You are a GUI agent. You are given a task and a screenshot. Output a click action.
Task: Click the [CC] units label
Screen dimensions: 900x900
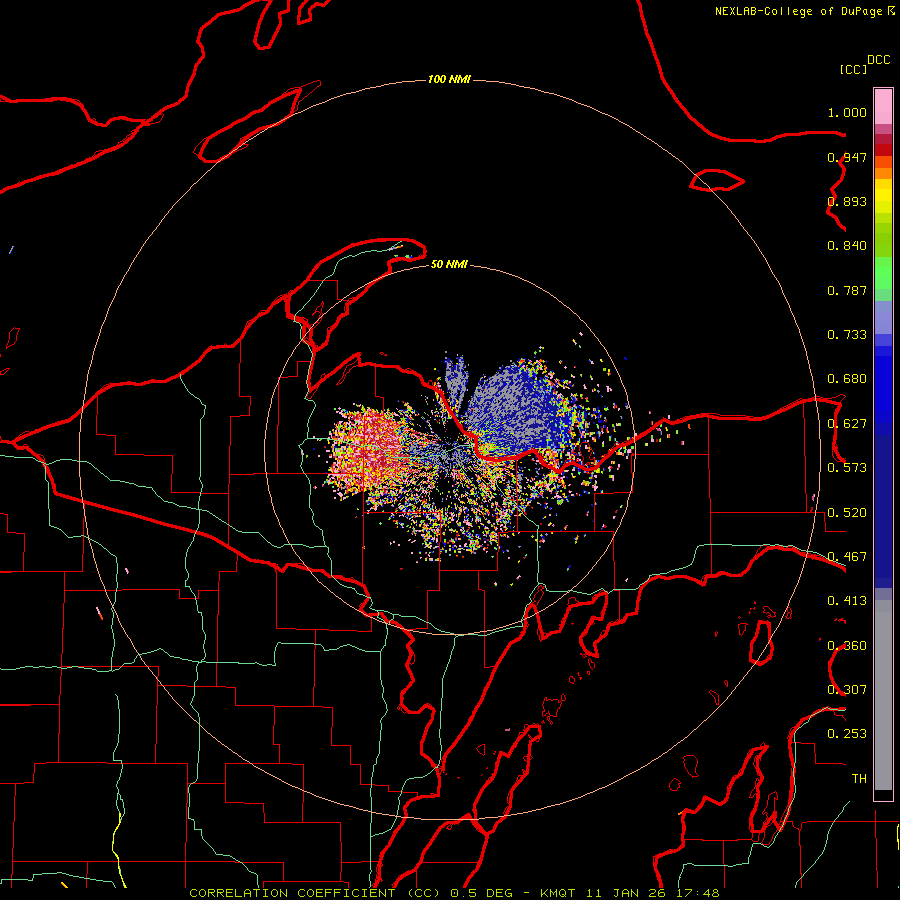coord(854,69)
